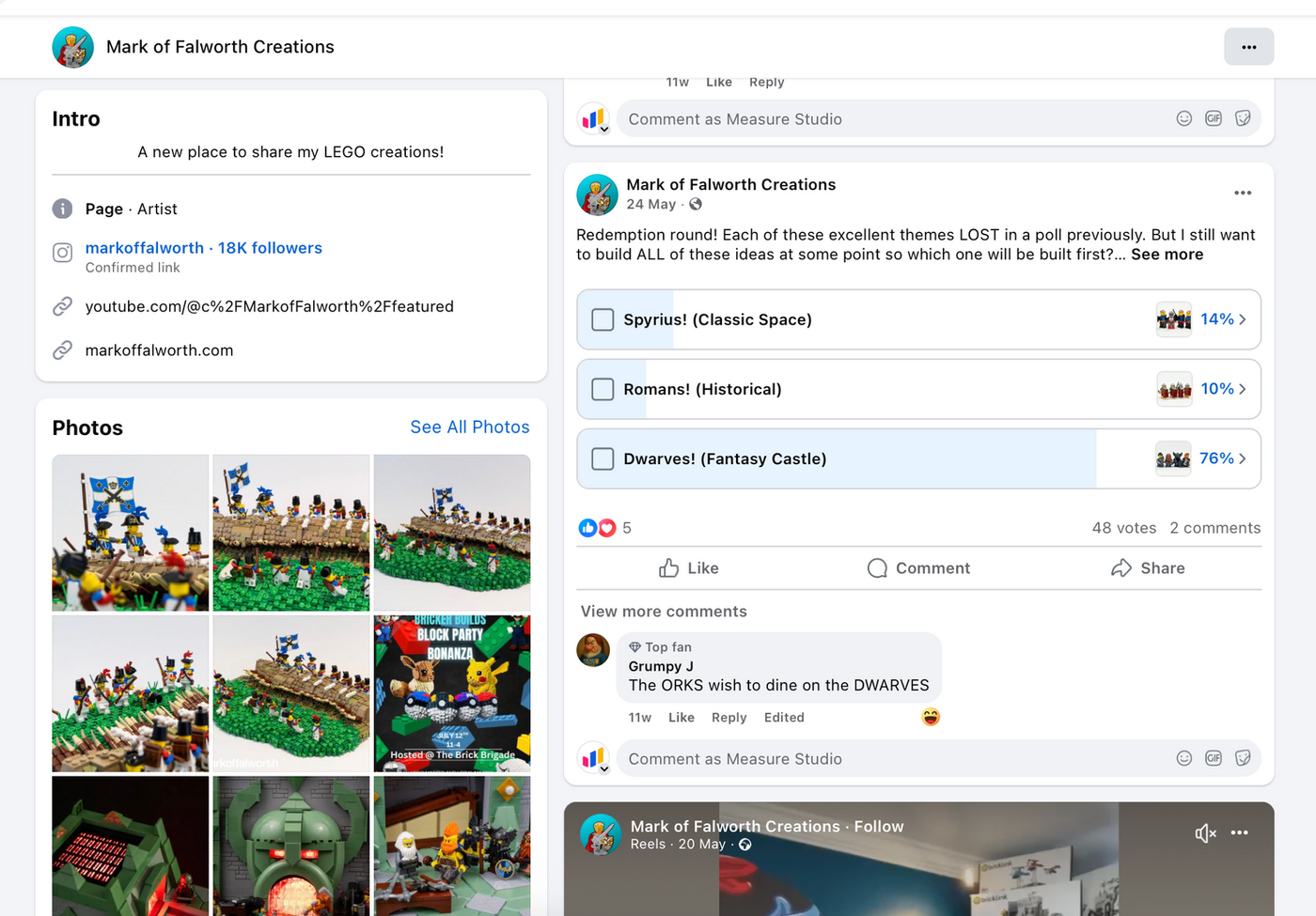This screenshot has height=916, width=1316.
Task: Open the page options three-dot menu in the header
Action: (1248, 47)
